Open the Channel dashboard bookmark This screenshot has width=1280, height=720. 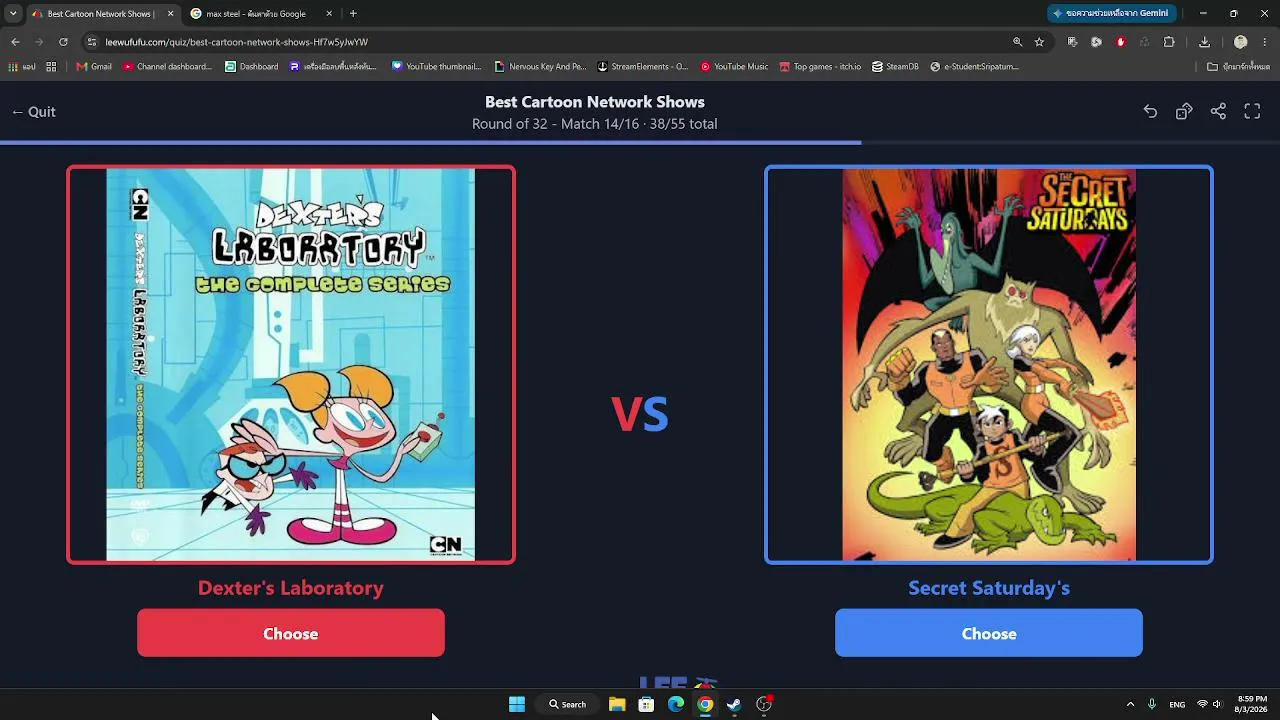167,67
